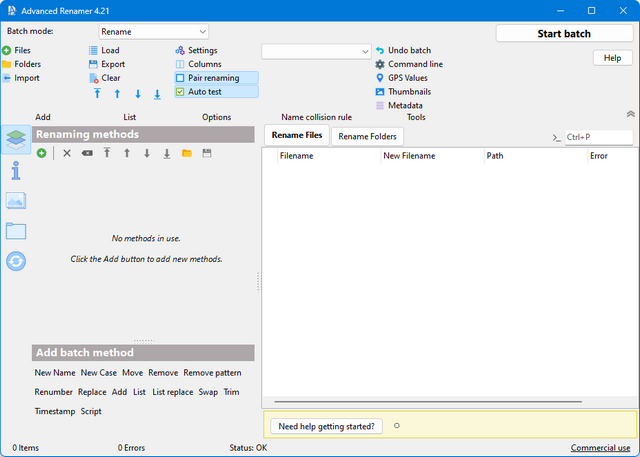Sort by Error column header
The width and height of the screenshot is (640, 457).
[x=613, y=156]
